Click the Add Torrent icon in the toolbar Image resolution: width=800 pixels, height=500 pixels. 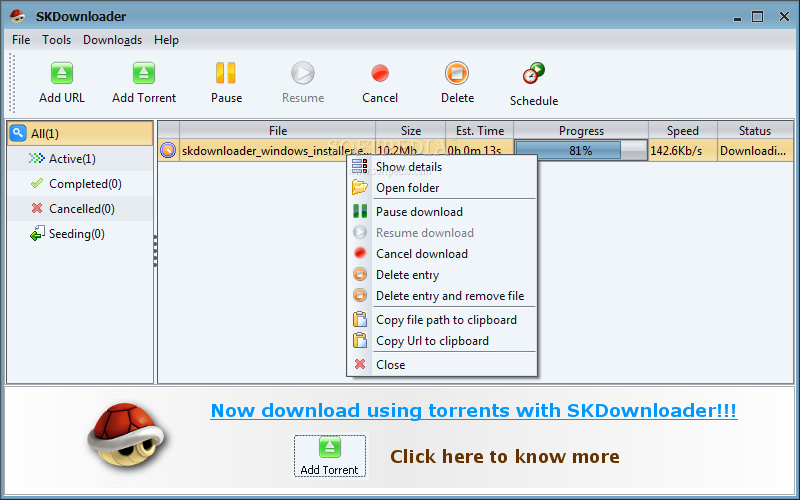[x=144, y=73]
